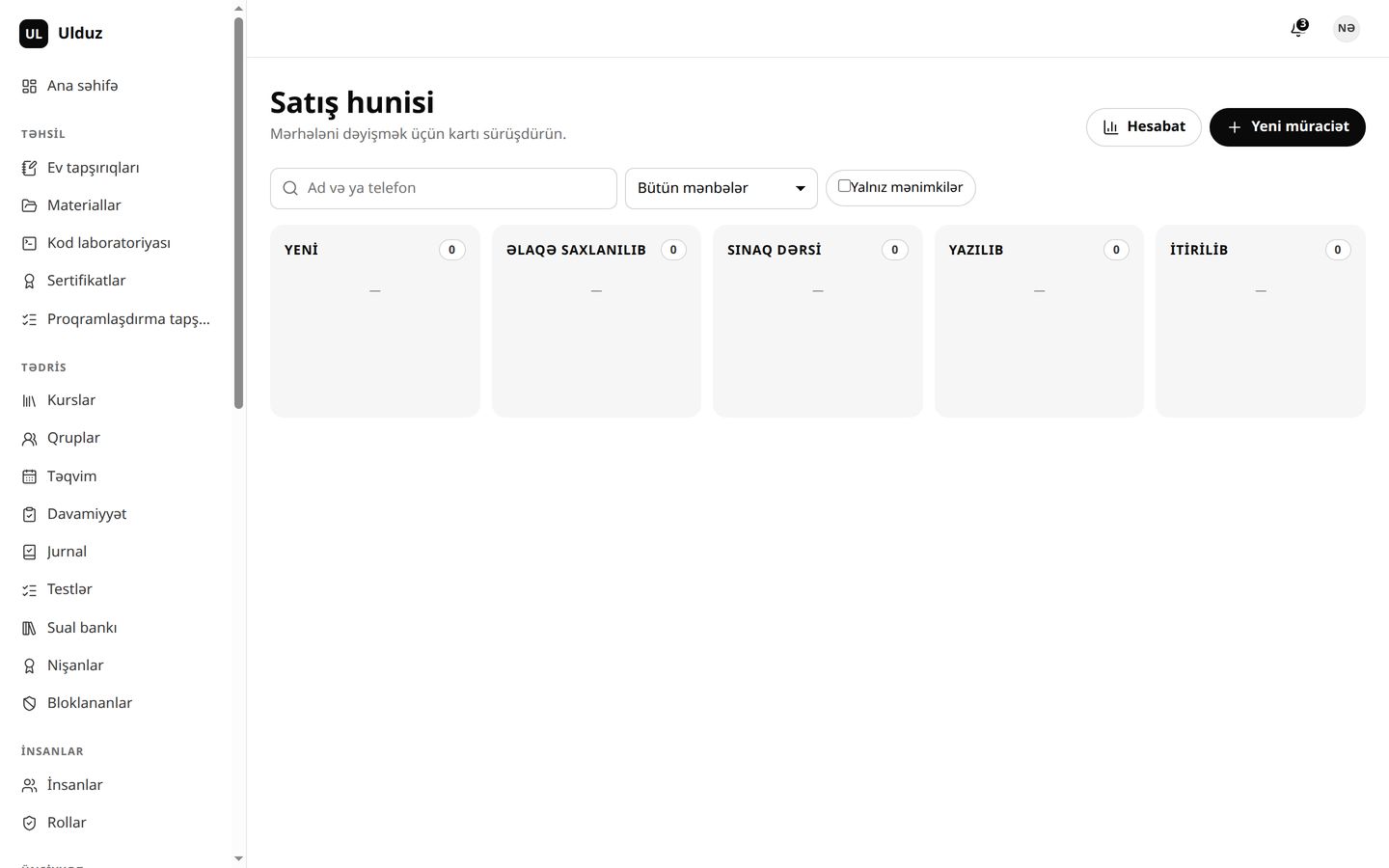Click the count badge in İTİRİLİB column
This screenshot has width=1389, height=868.
pos(1338,250)
